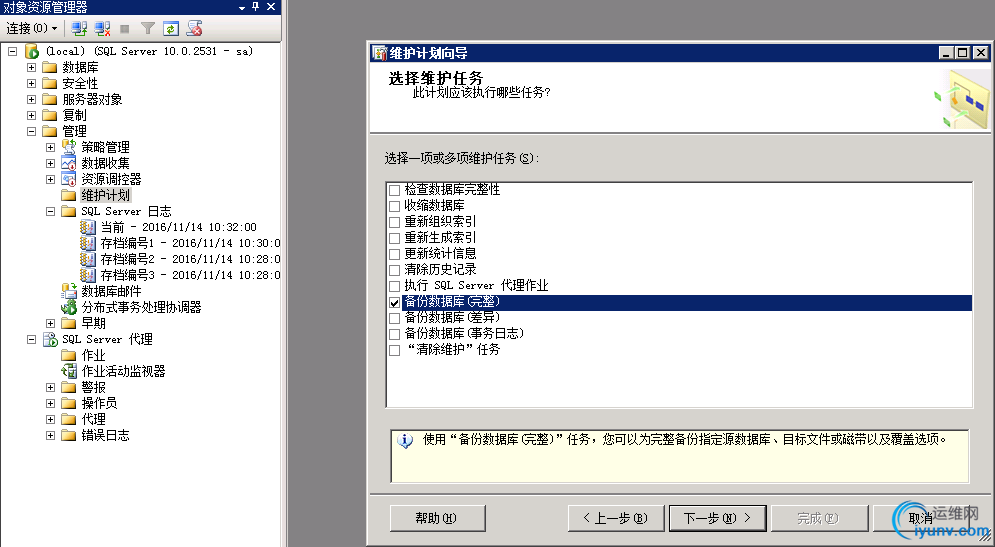The height and width of the screenshot is (547, 995).
Task: Click the Object Explorer pin icon
Action: [x=255, y=7]
